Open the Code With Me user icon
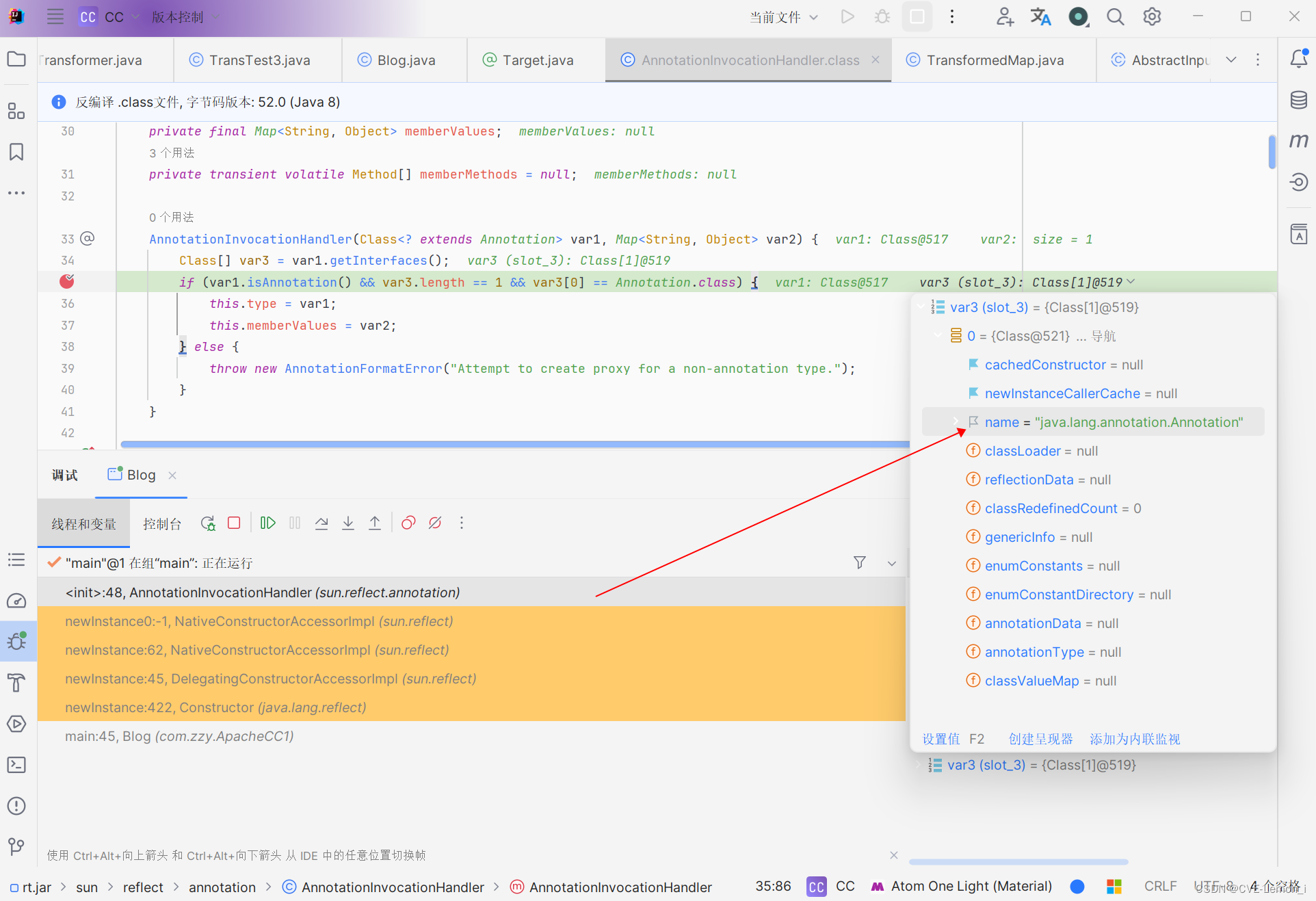This screenshot has width=1316, height=901. [x=1004, y=16]
